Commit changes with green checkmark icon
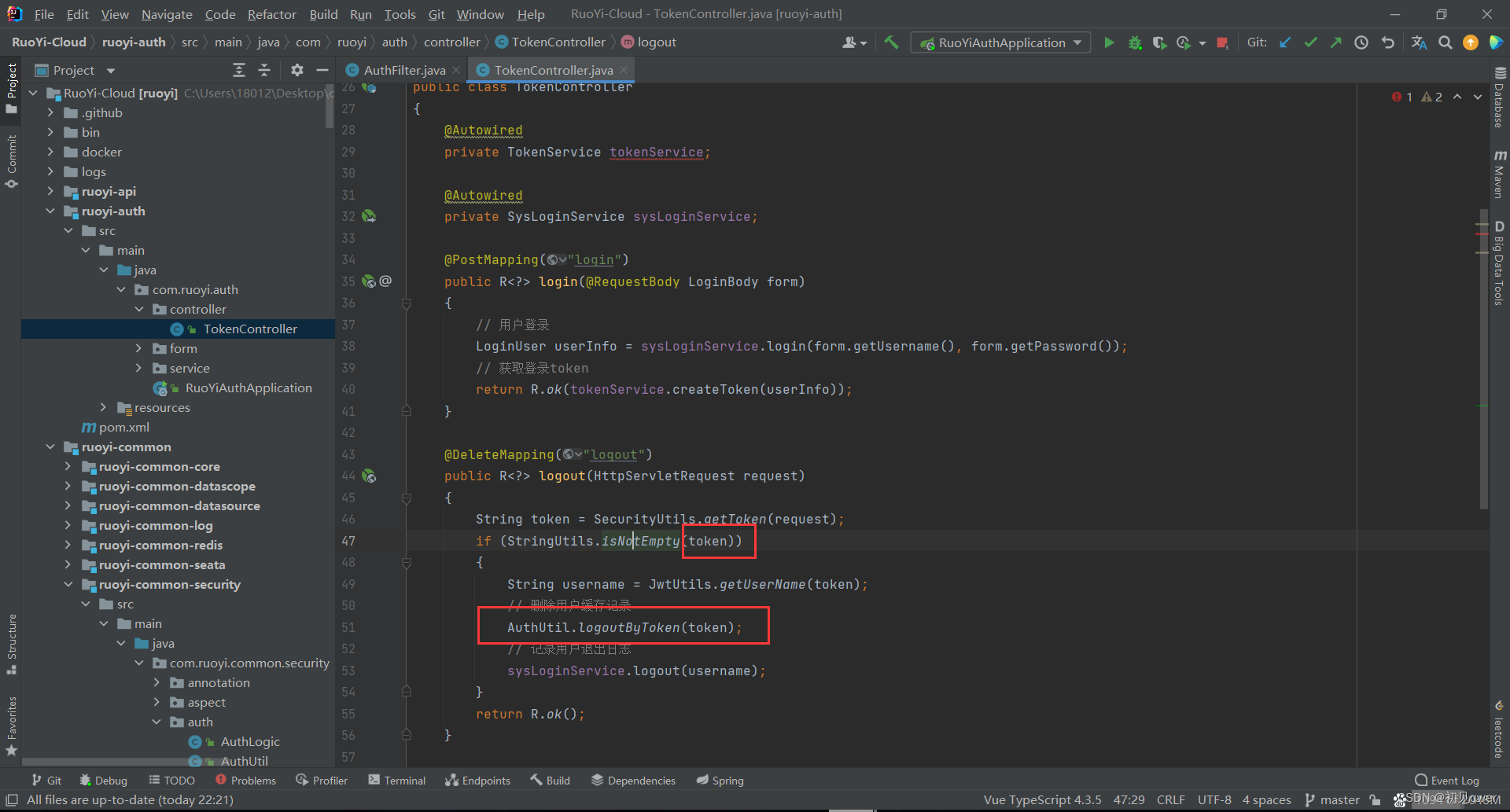Viewport: 1510px width, 812px height. [x=1310, y=42]
